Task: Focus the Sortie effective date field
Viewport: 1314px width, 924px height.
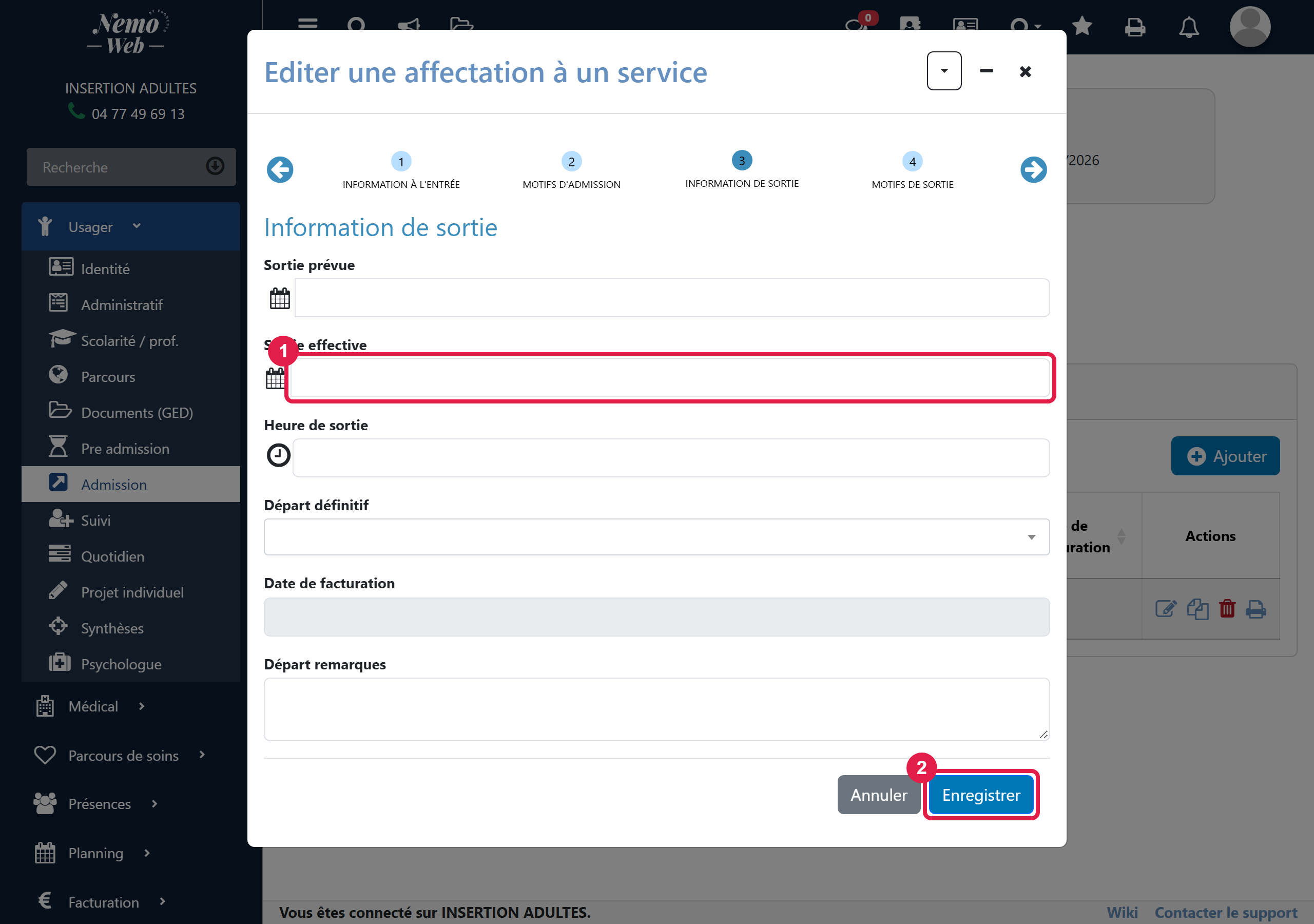Action: tap(670, 378)
